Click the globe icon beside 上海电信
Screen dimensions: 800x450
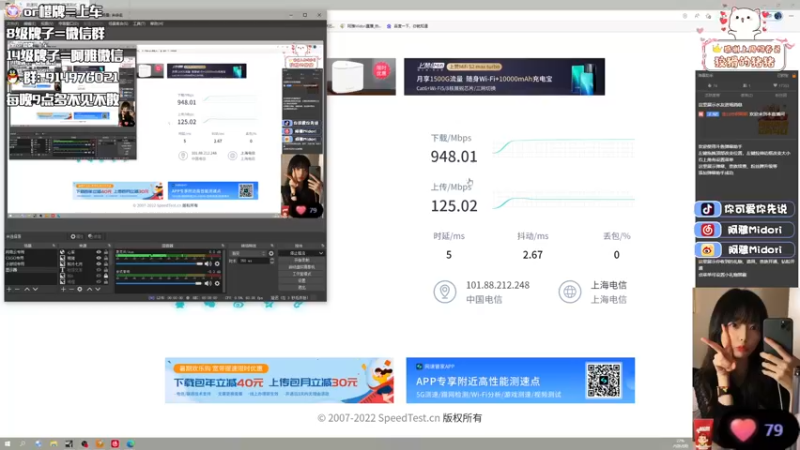[x=569, y=292]
